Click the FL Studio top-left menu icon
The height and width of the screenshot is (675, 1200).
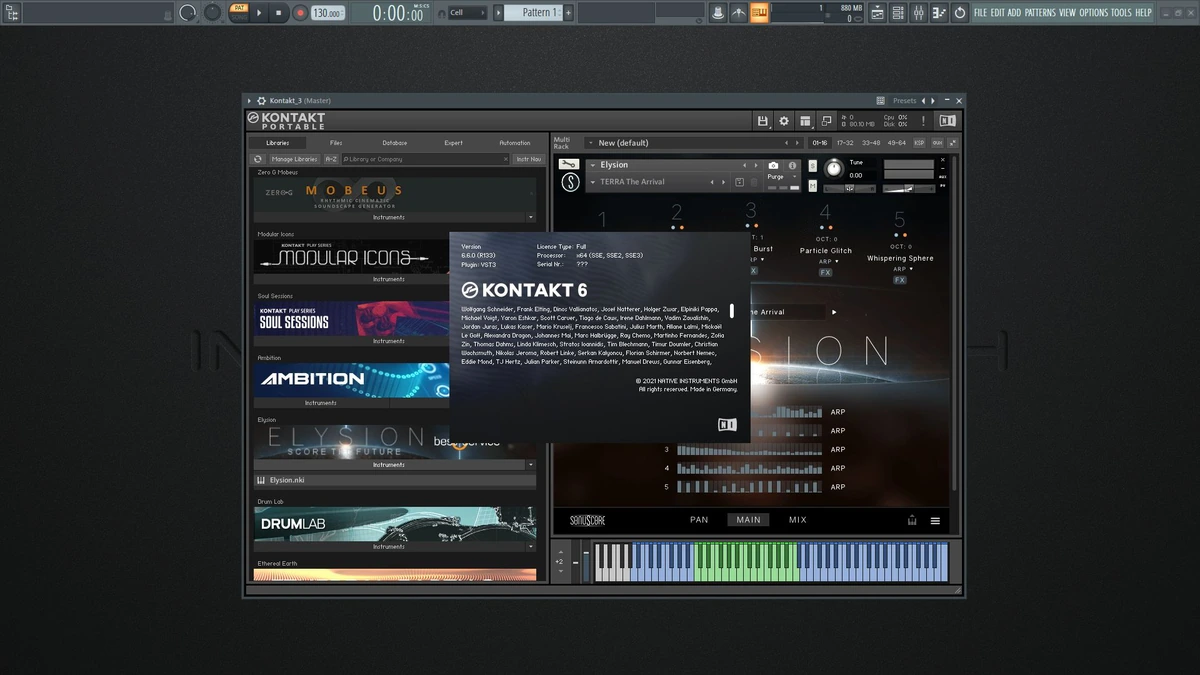[12, 13]
